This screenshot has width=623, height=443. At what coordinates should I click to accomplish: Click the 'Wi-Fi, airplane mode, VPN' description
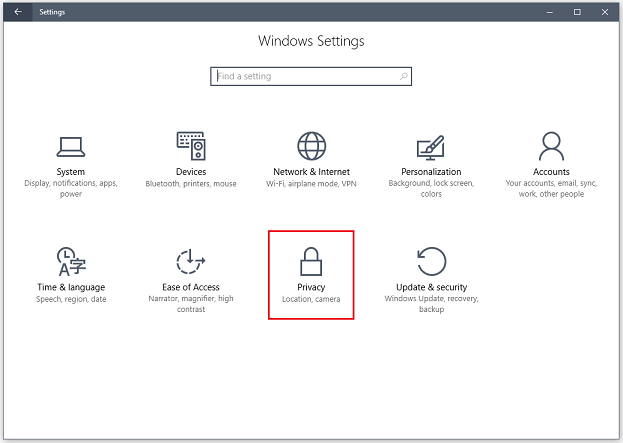311,184
